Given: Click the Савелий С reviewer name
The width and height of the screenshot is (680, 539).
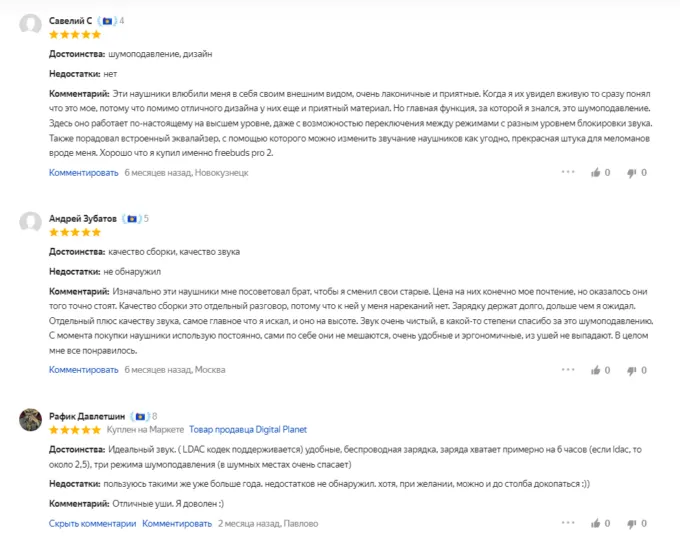Looking at the screenshot, I should click(71, 20).
